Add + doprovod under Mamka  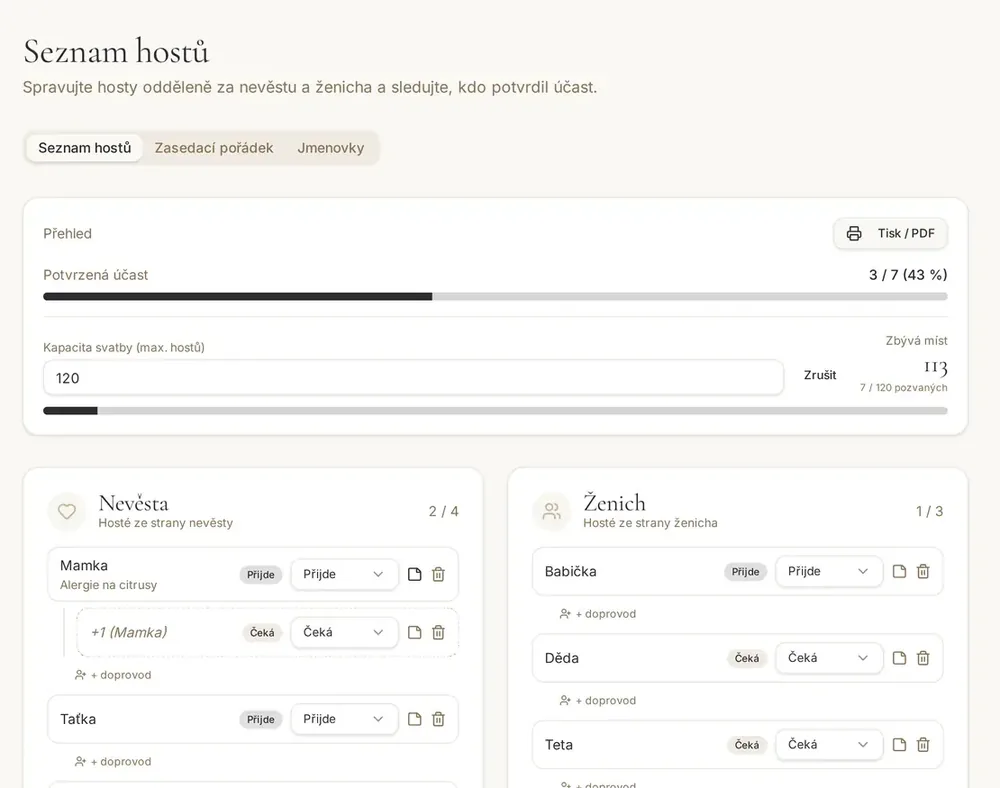click(x=114, y=675)
